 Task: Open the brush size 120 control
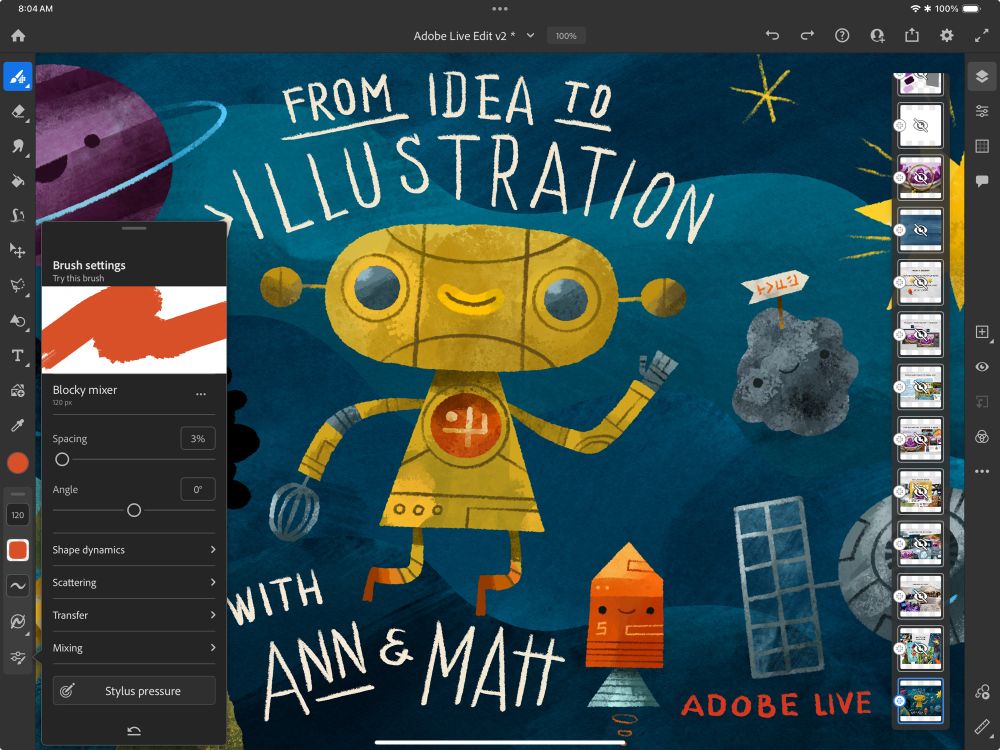coord(18,515)
